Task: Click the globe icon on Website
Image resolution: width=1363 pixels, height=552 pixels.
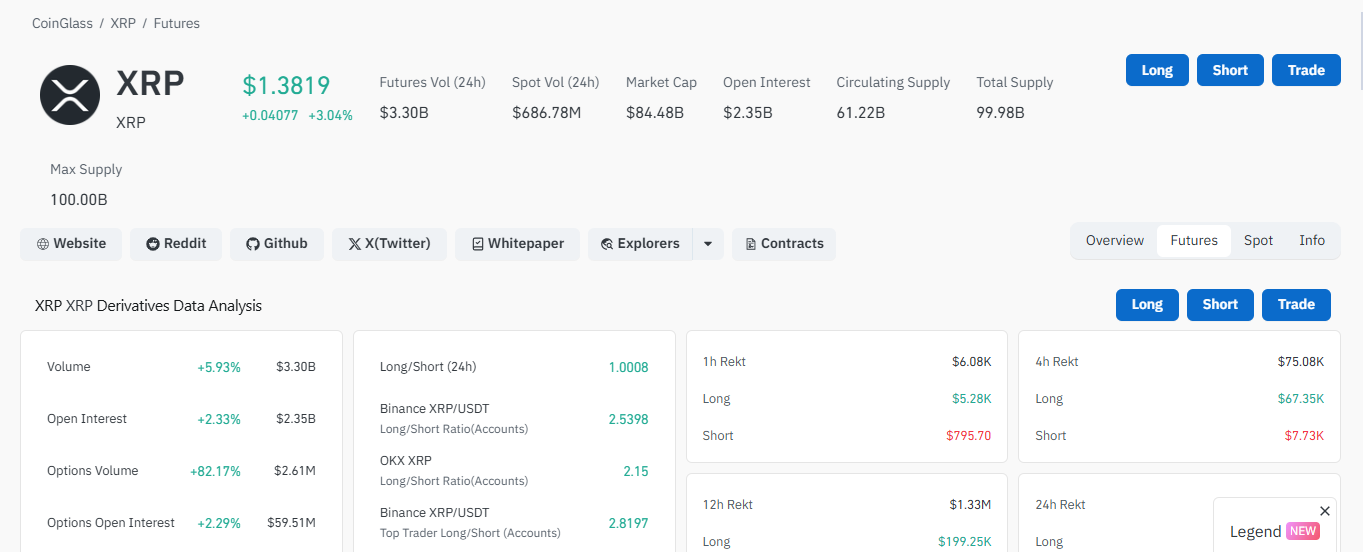Action: [43, 244]
